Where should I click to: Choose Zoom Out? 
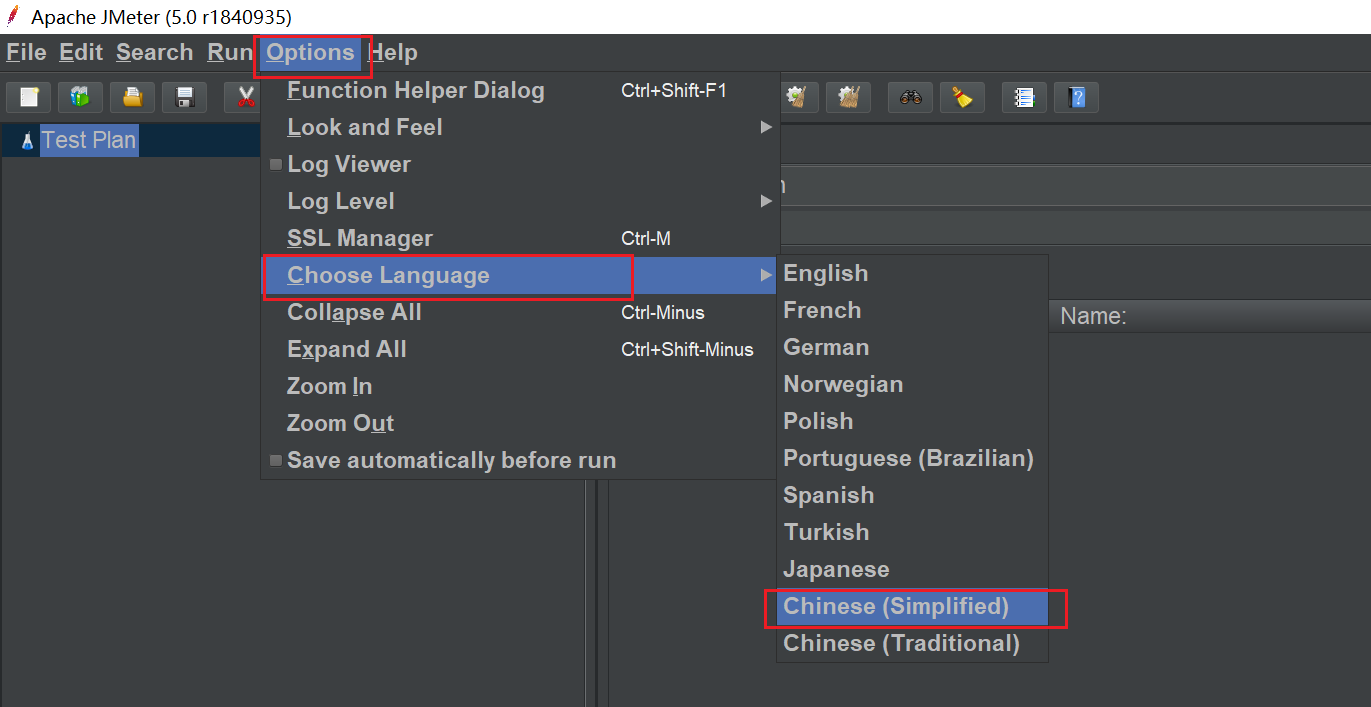point(519,423)
